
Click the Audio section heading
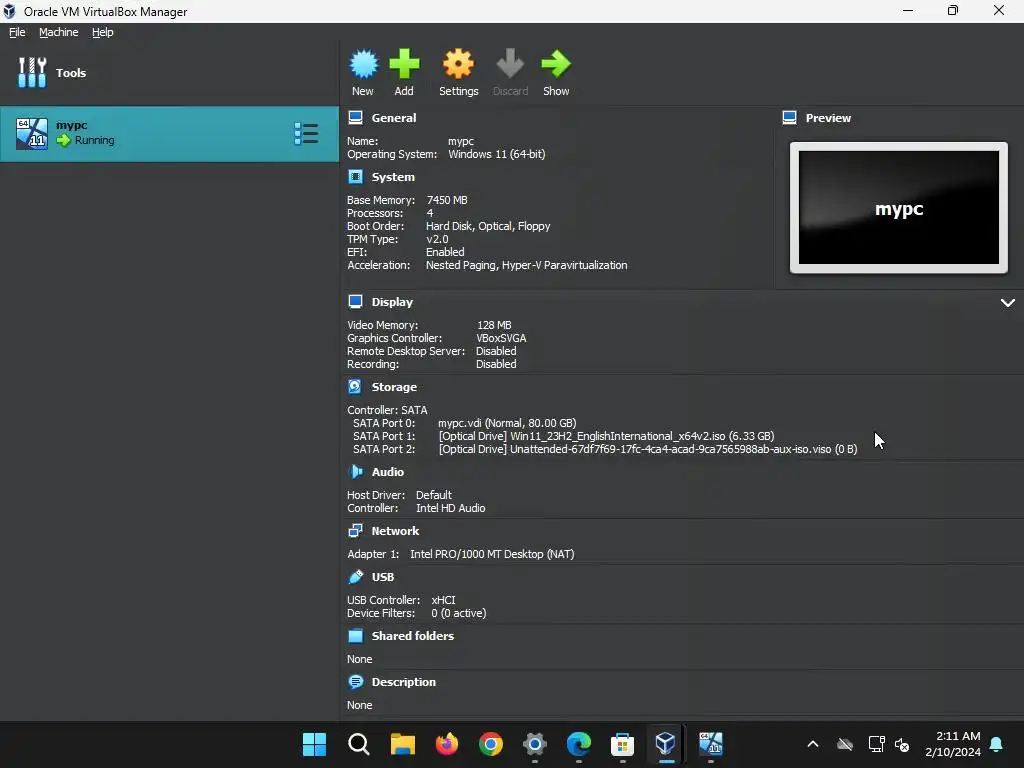(x=388, y=472)
